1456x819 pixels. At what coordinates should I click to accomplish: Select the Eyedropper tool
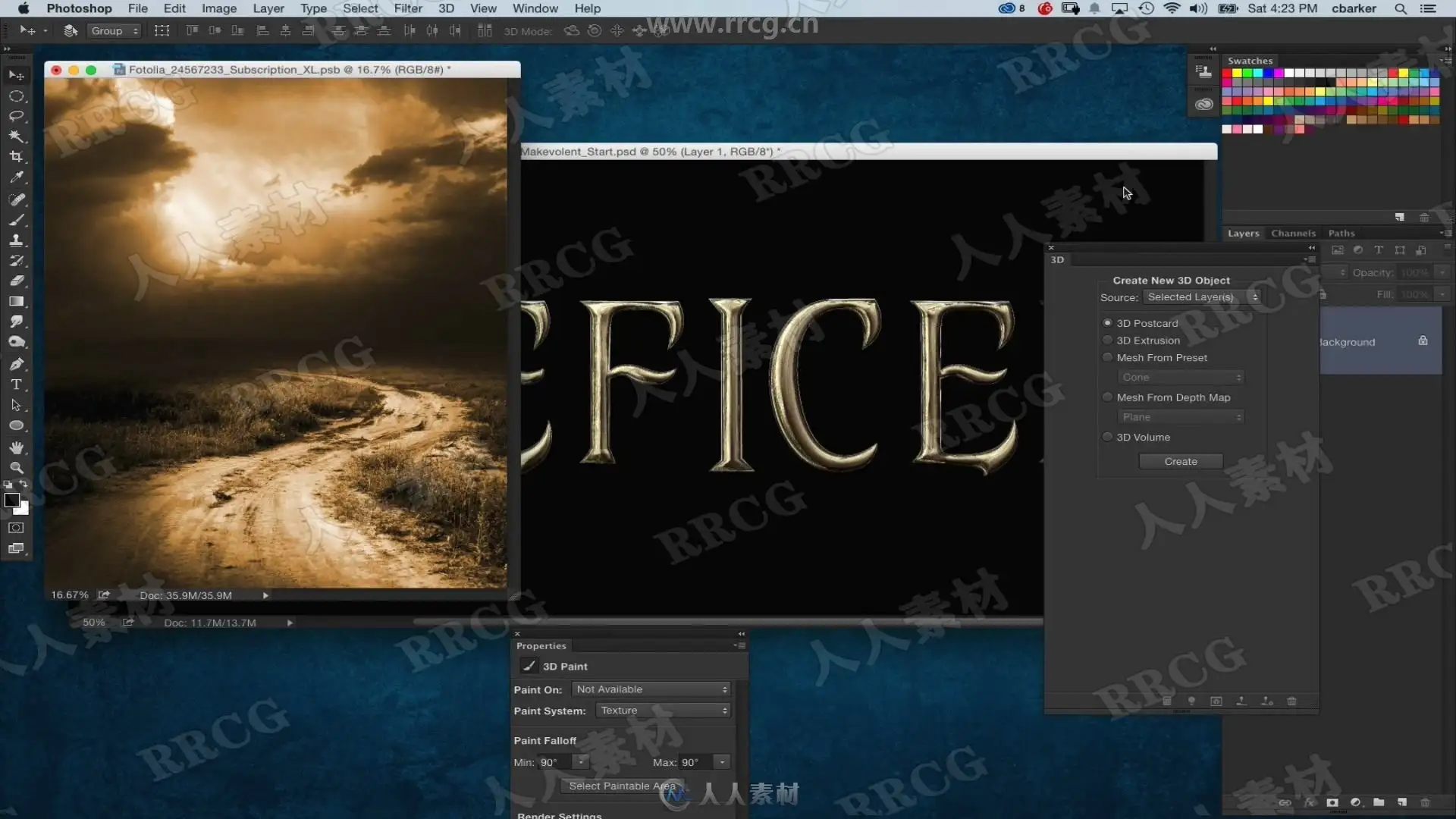16,177
